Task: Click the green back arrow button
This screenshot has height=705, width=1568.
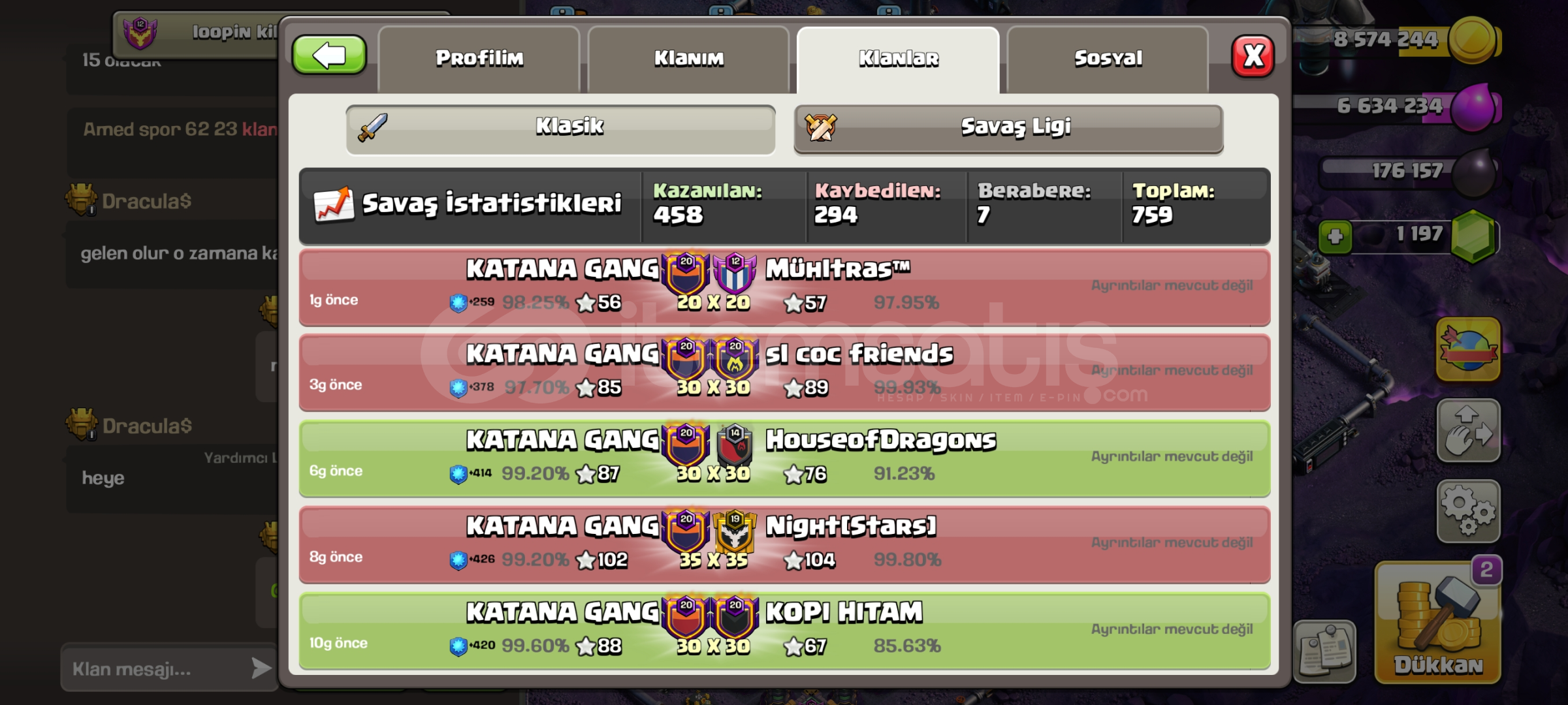Action: click(x=329, y=55)
